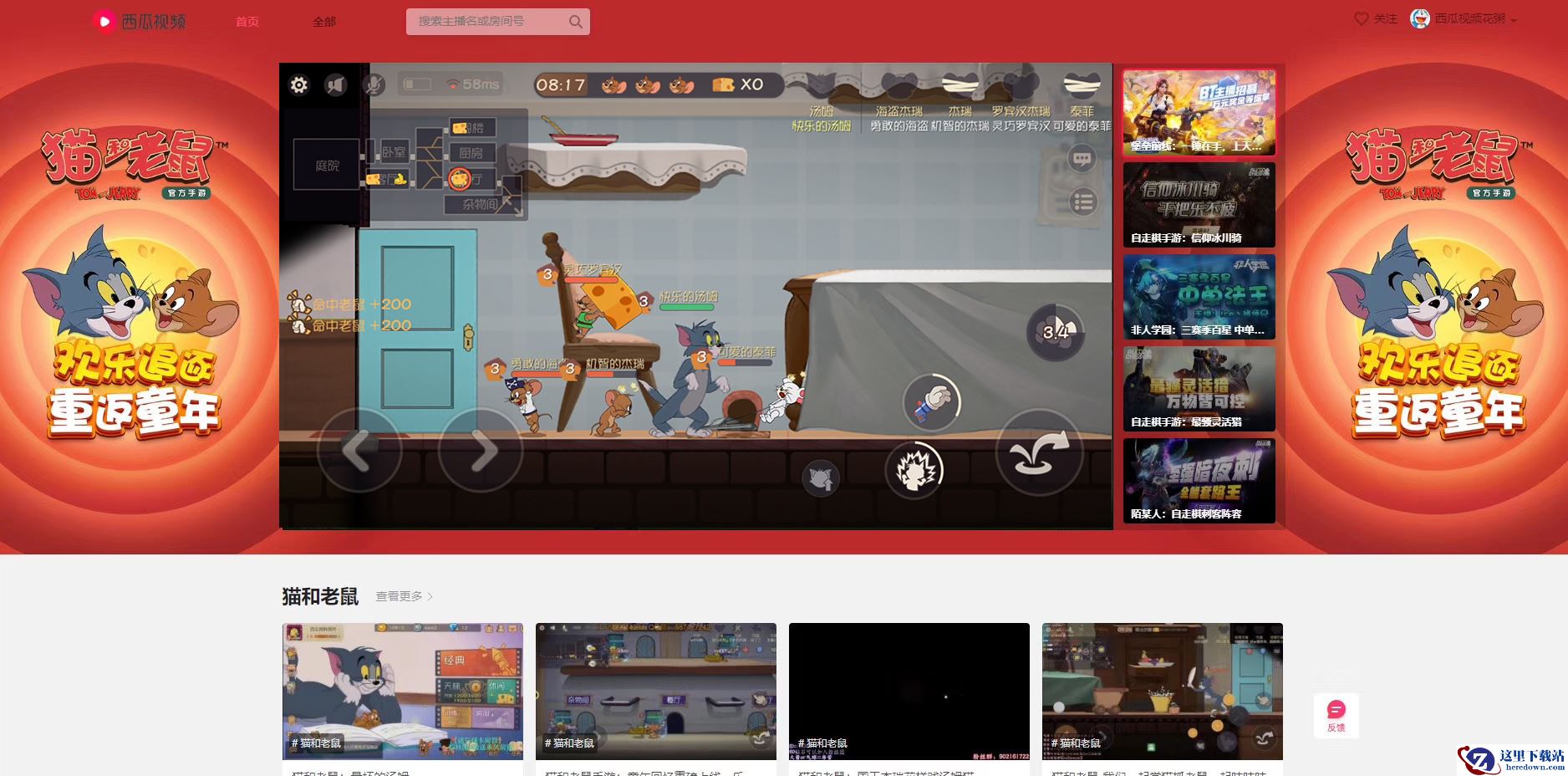Click the 关注 heart follow button

coord(1375,18)
